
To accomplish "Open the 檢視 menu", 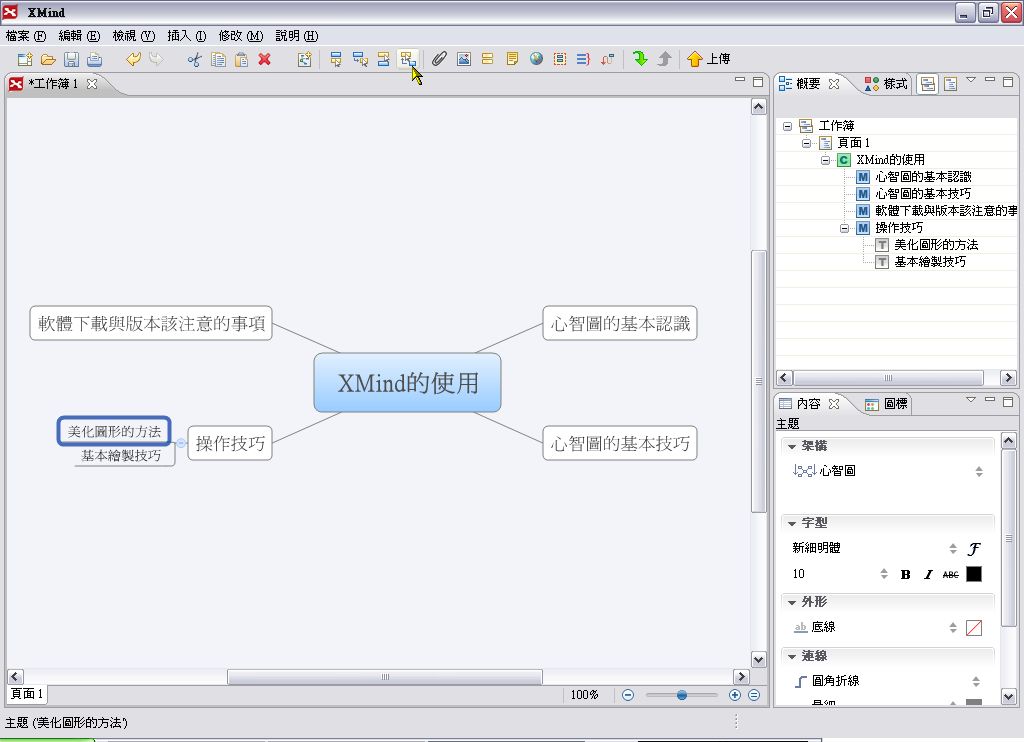I will pos(133,36).
